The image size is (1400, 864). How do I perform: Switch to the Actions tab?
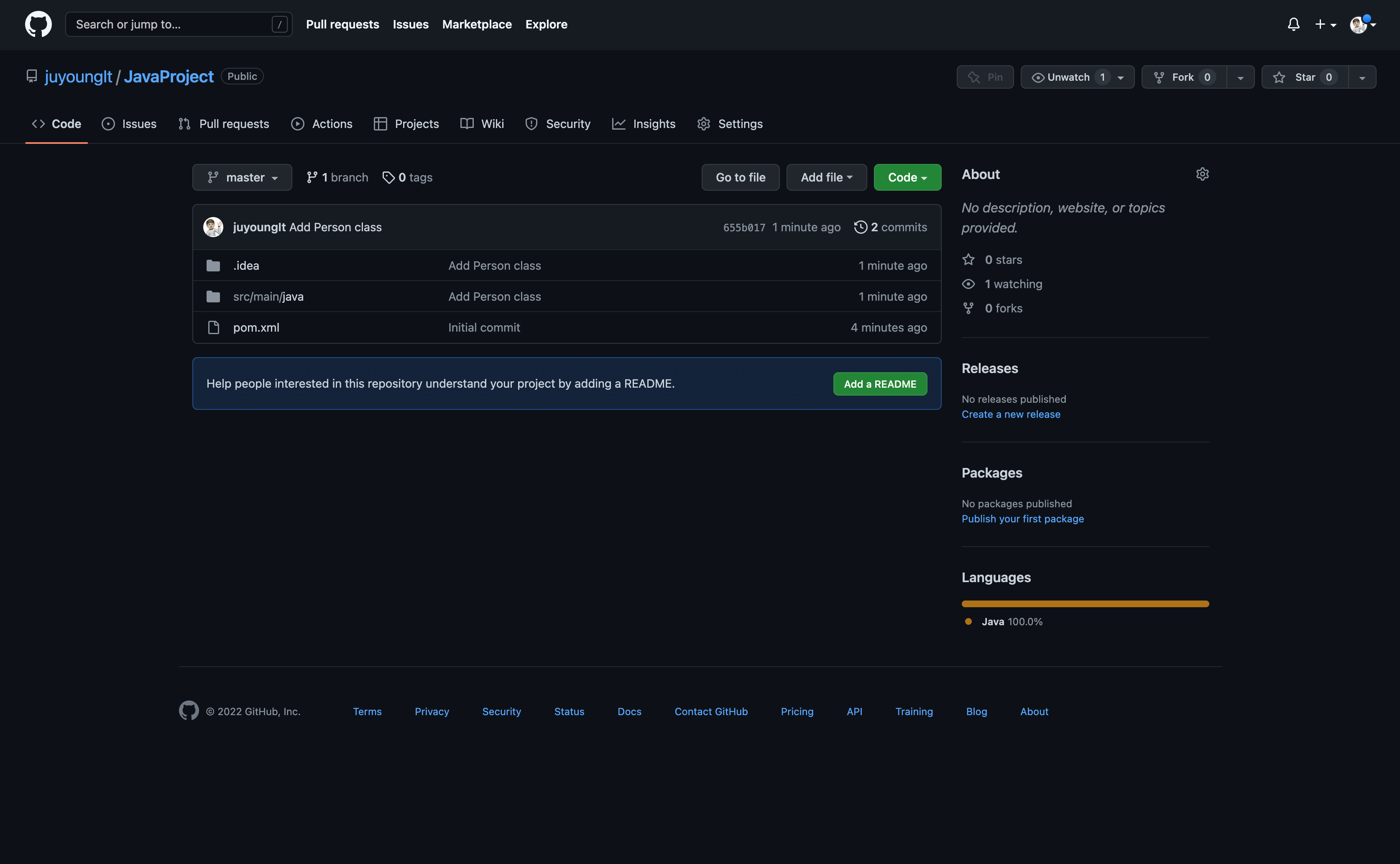pyautogui.click(x=322, y=124)
